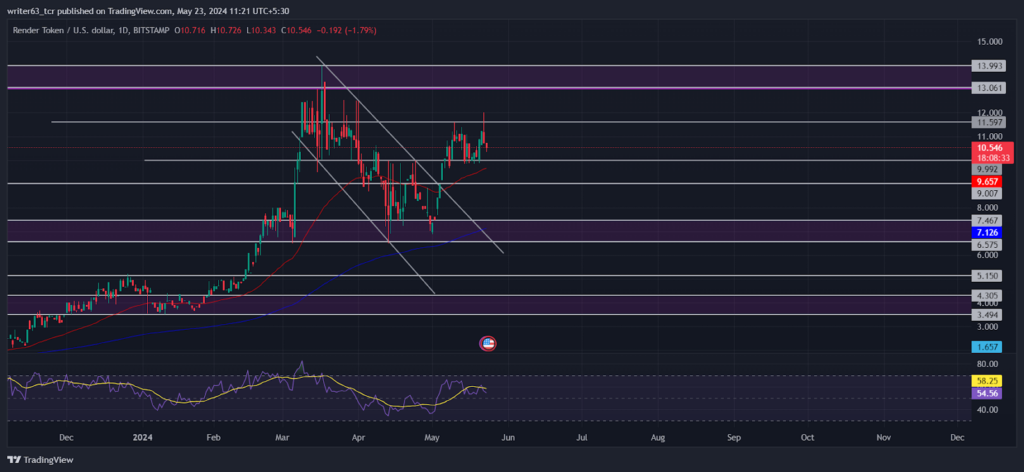Click the blue moving average value 7.126
The height and width of the screenshot is (472, 1024).
point(985,232)
